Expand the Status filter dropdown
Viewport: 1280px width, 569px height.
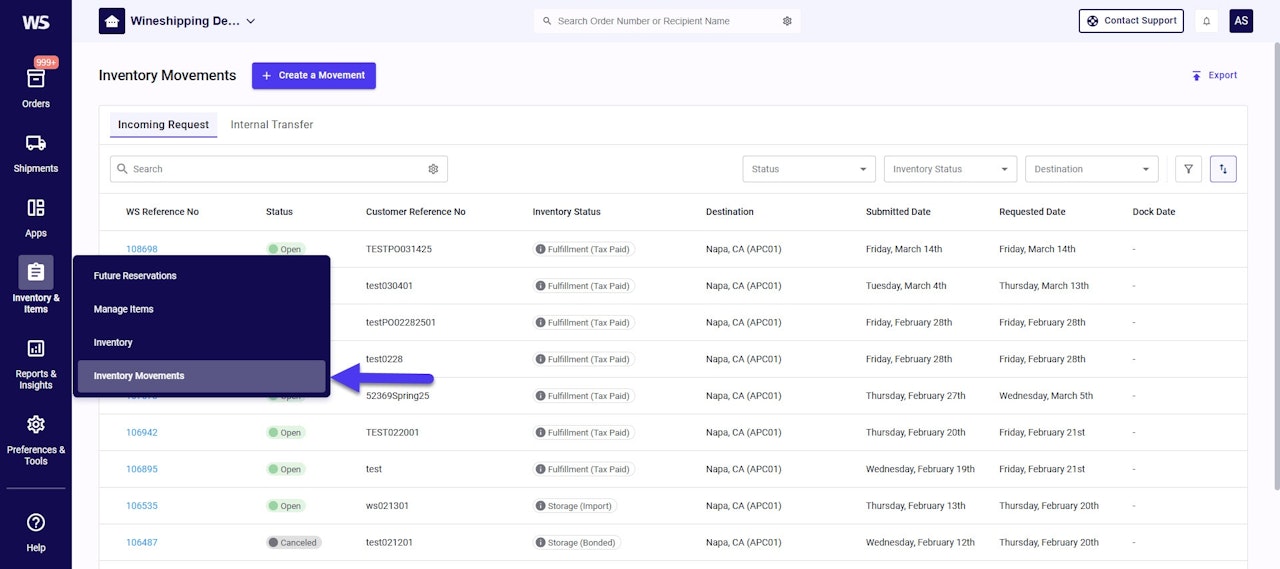click(808, 169)
